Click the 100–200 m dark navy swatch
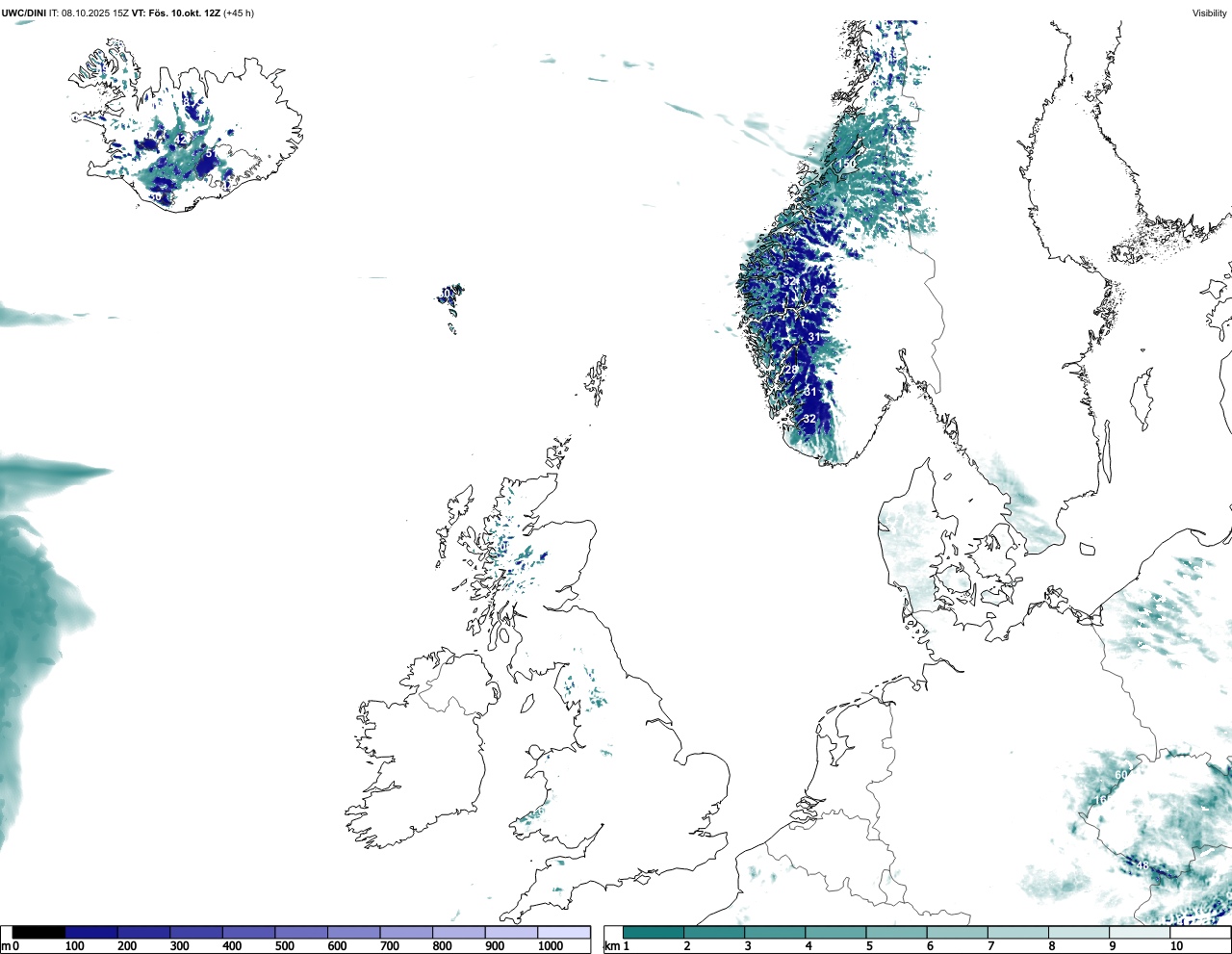Viewport: 1232px width, 954px height. (91, 932)
